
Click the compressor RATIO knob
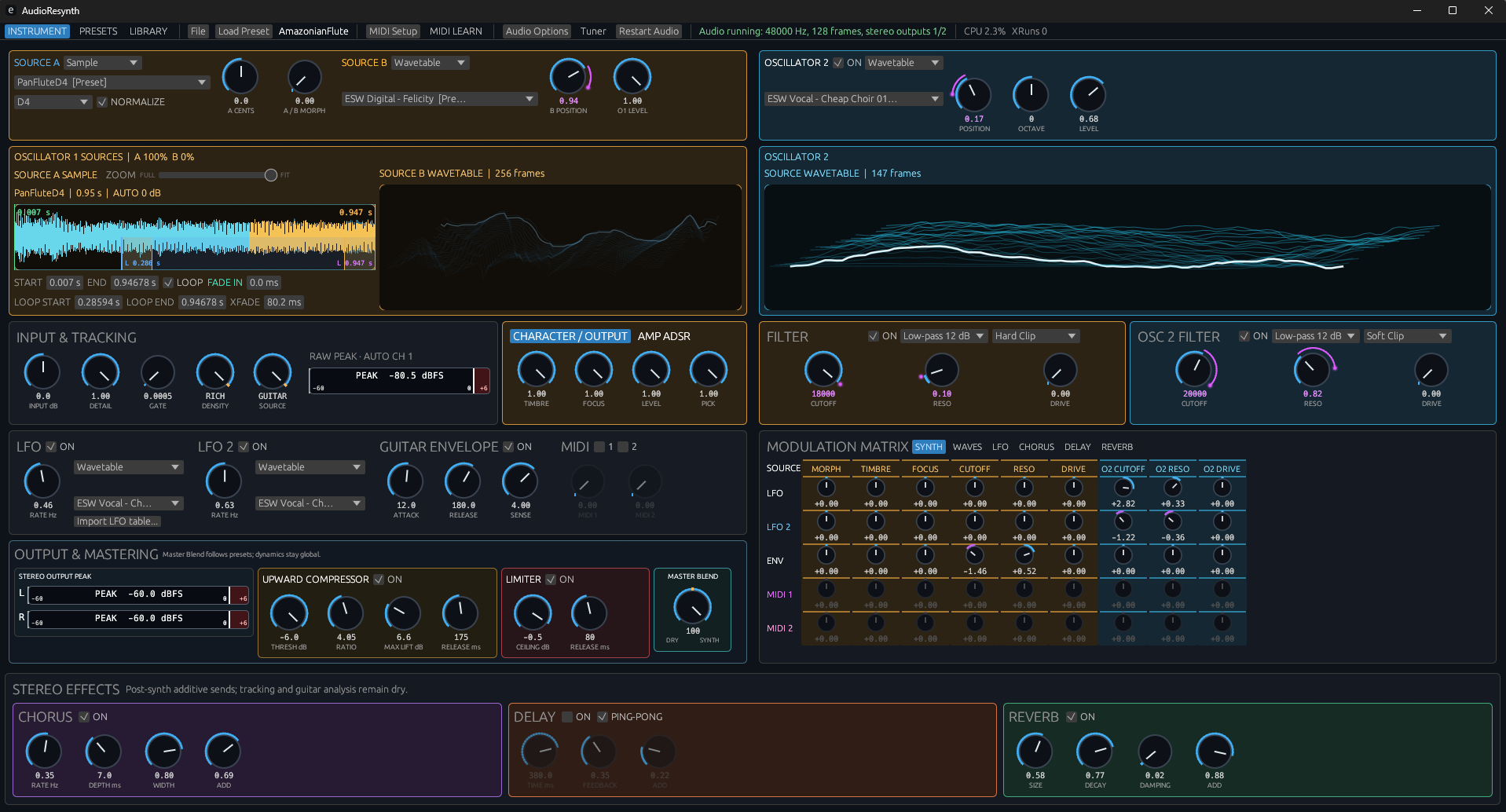[346, 613]
